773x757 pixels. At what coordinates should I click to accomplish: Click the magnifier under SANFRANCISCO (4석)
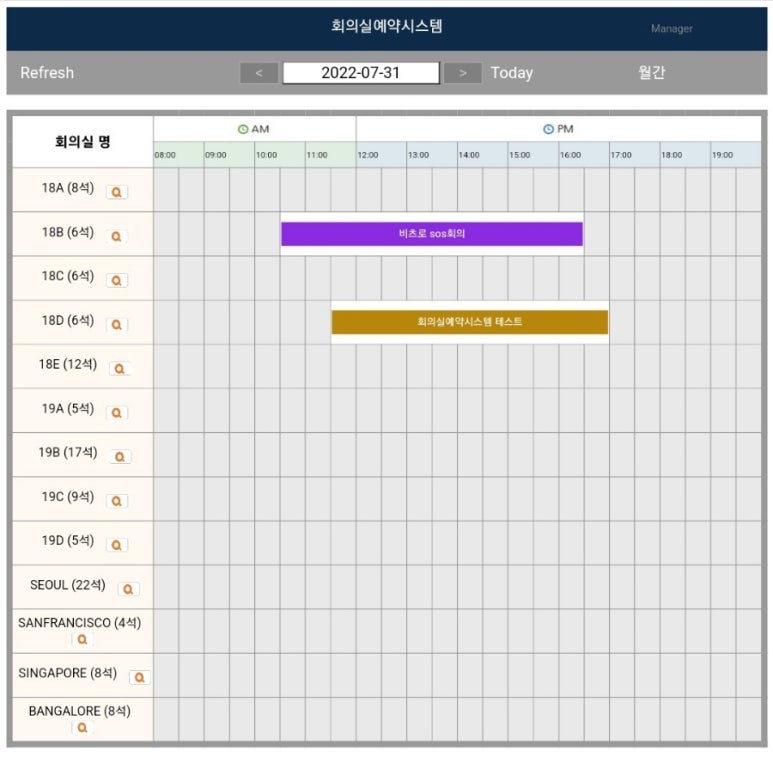click(x=82, y=639)
